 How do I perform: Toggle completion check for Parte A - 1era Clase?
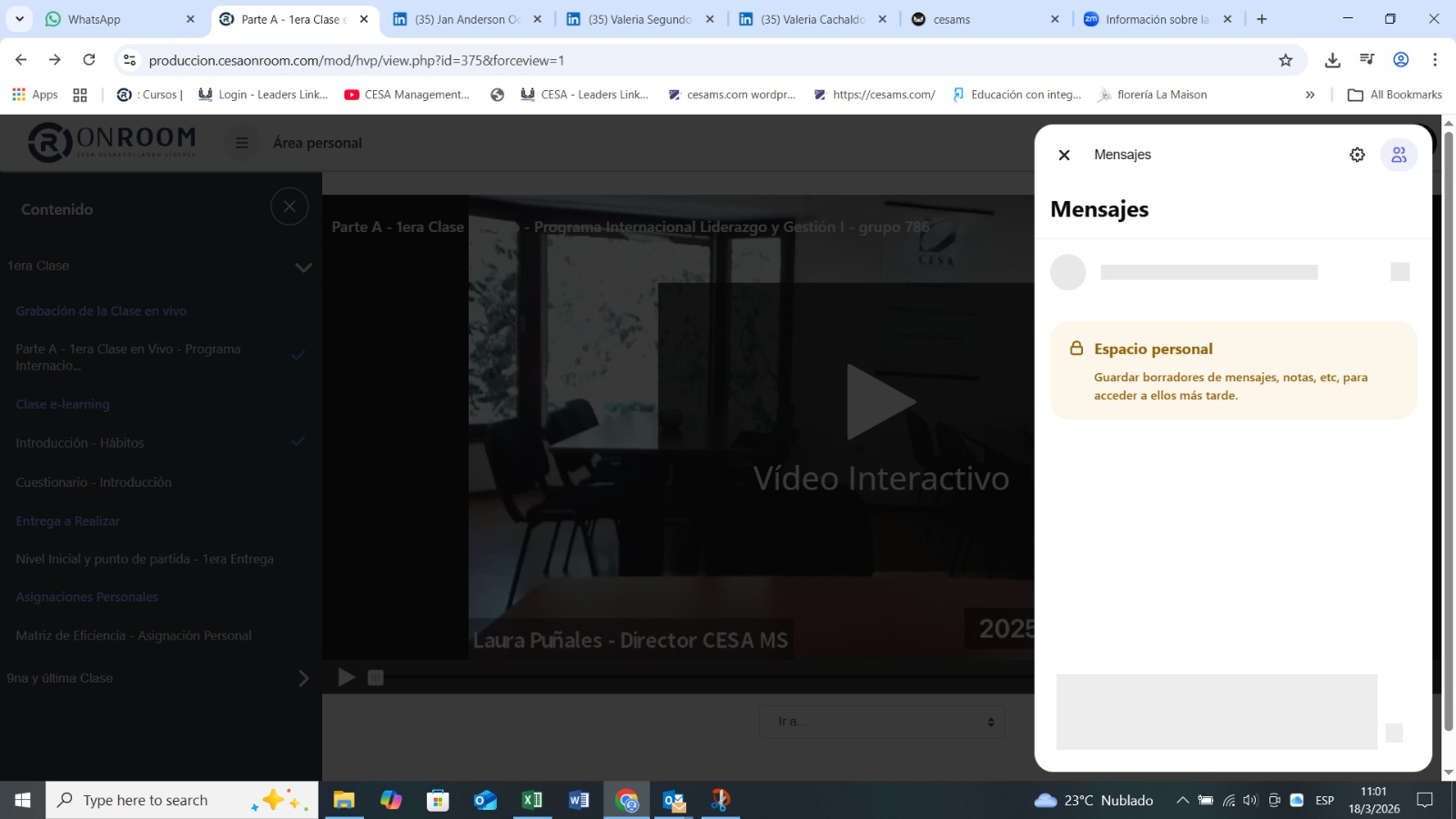pyautogui.click(x=298, y=356)
